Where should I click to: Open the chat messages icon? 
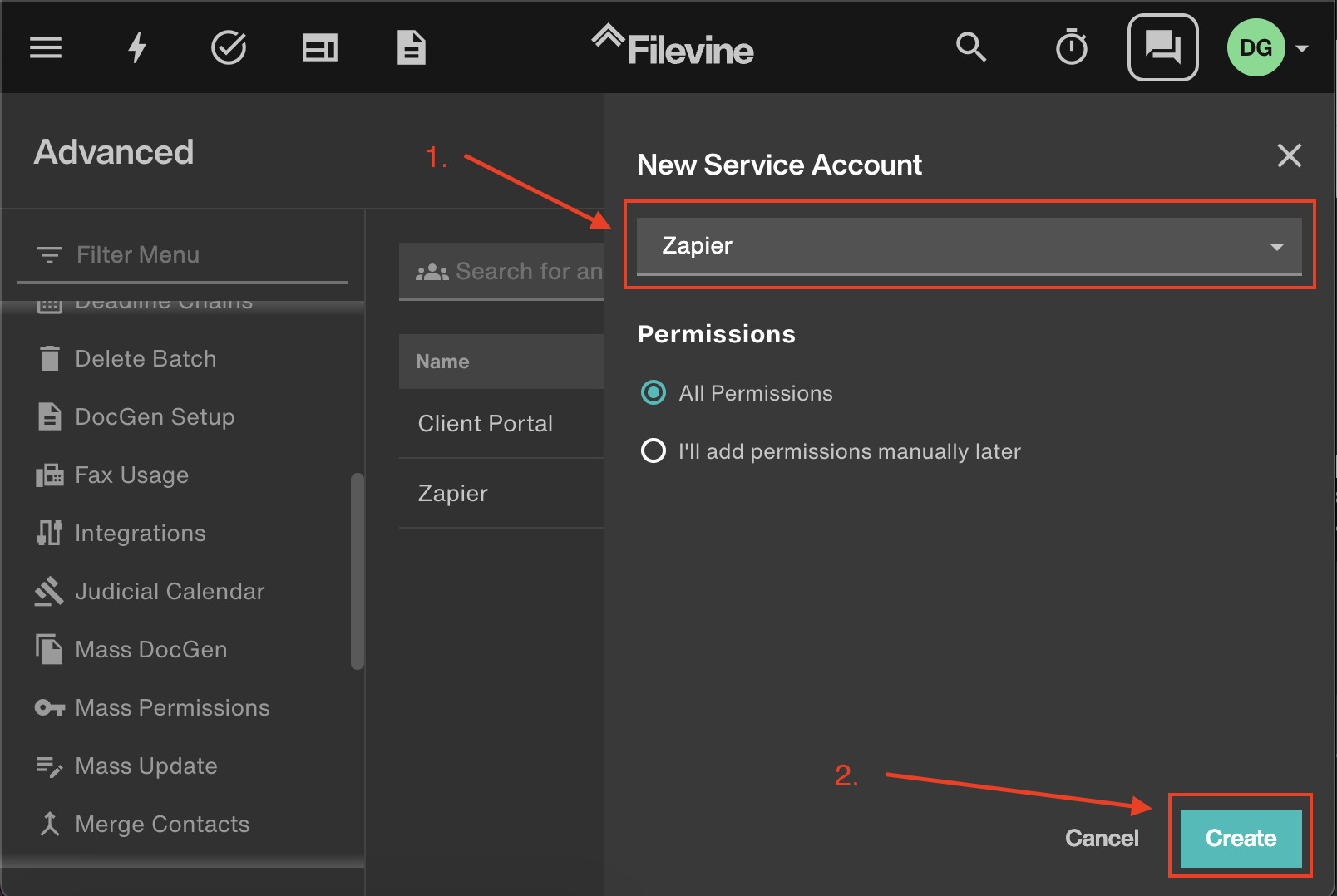pyautogui.click(x=1162, y=47)
